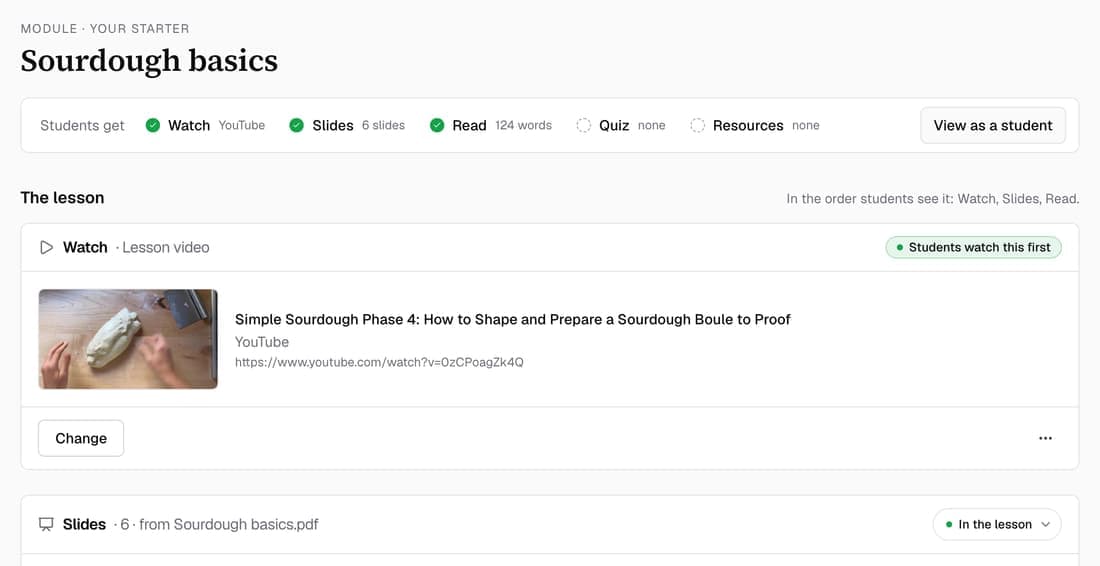Select the Read 124 words item
This screenshot has width=1100, height=566.
click(x=491, y=126)
